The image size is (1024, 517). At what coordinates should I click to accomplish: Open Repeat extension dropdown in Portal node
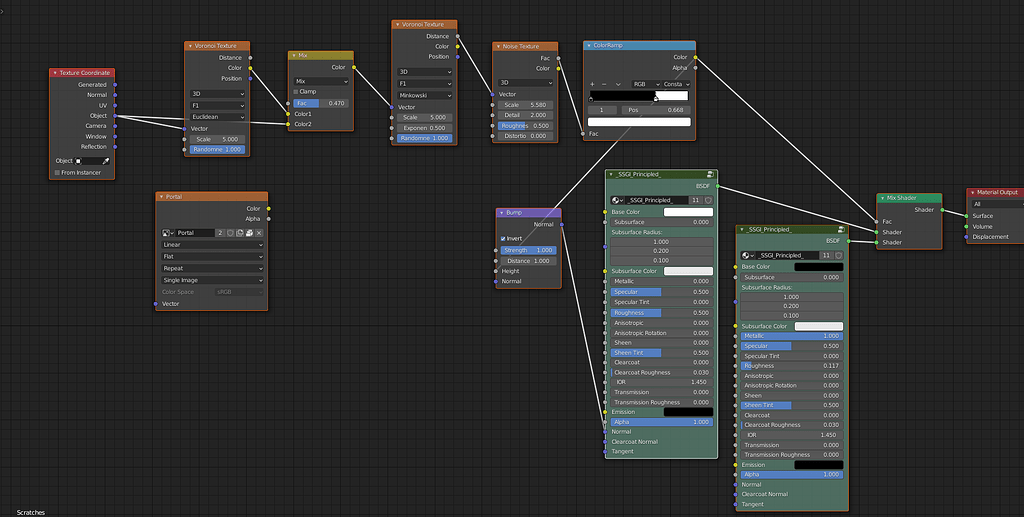212,268
